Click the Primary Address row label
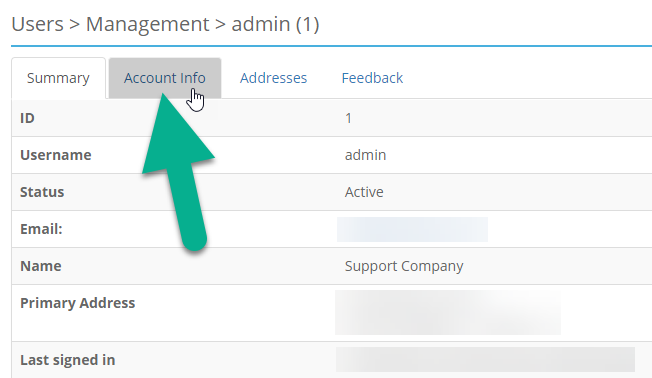 pyautogui.click(x=77, y=303)
